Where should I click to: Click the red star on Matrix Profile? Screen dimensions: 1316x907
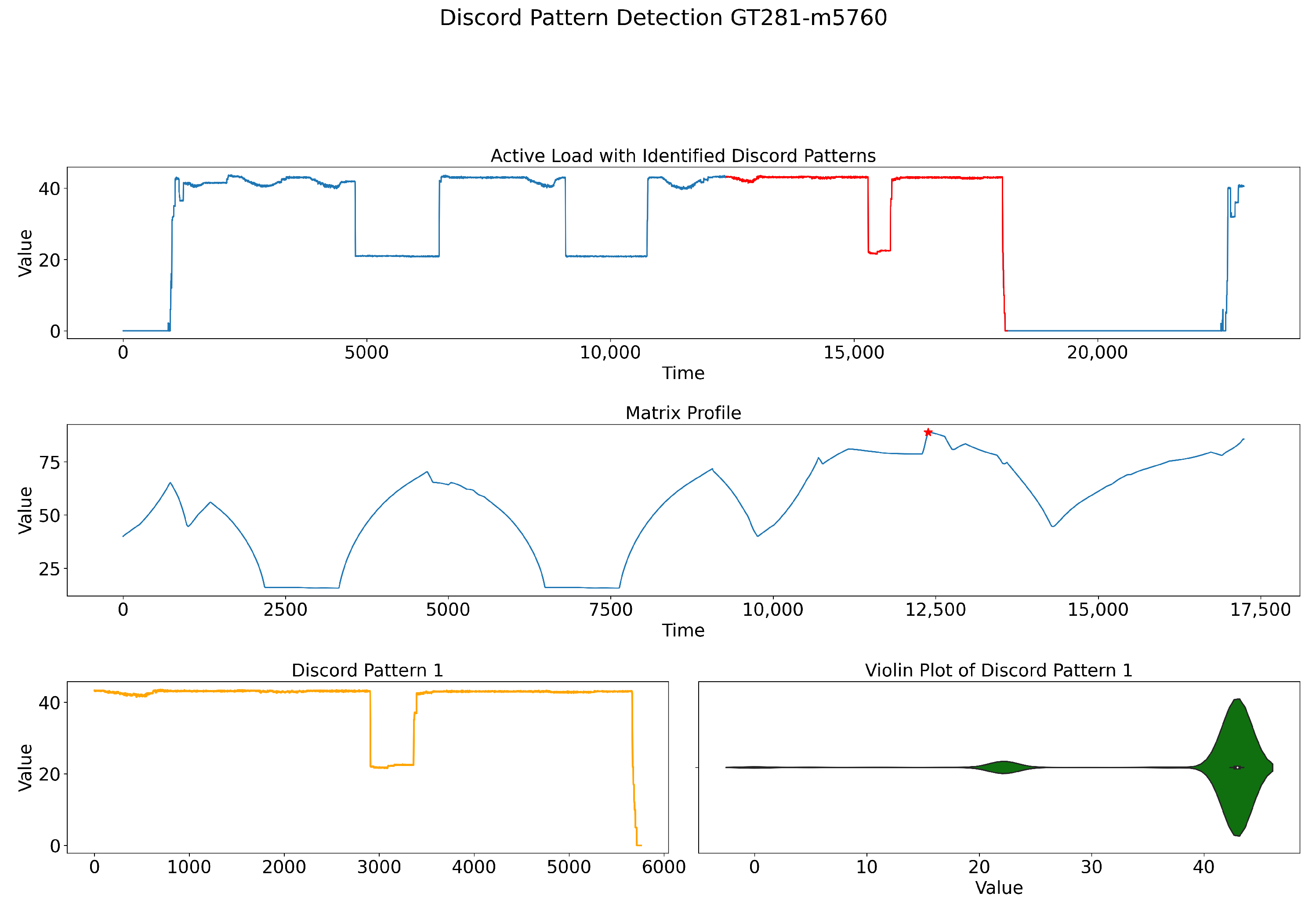928,433
